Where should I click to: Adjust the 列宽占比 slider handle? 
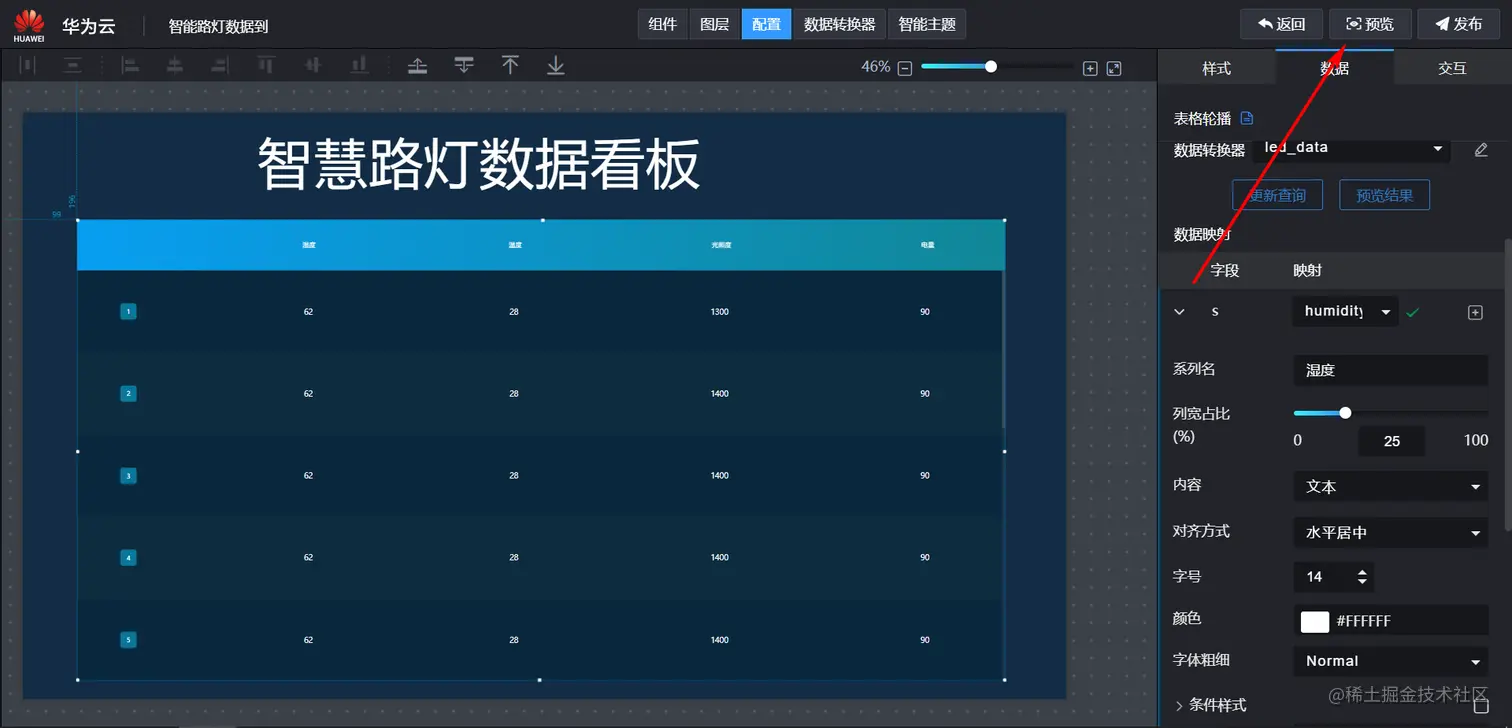(1345, 413)
